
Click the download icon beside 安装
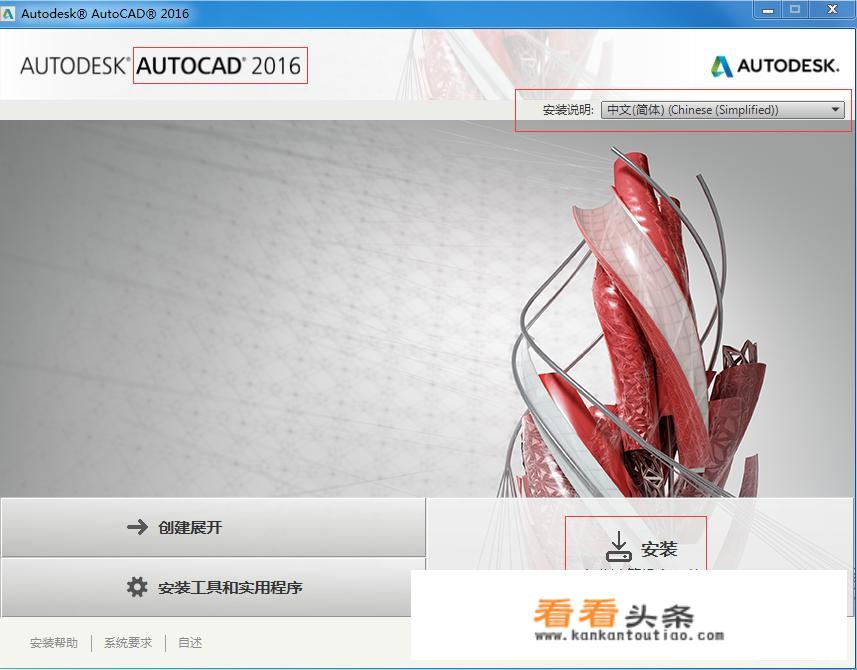coord(619,546)
